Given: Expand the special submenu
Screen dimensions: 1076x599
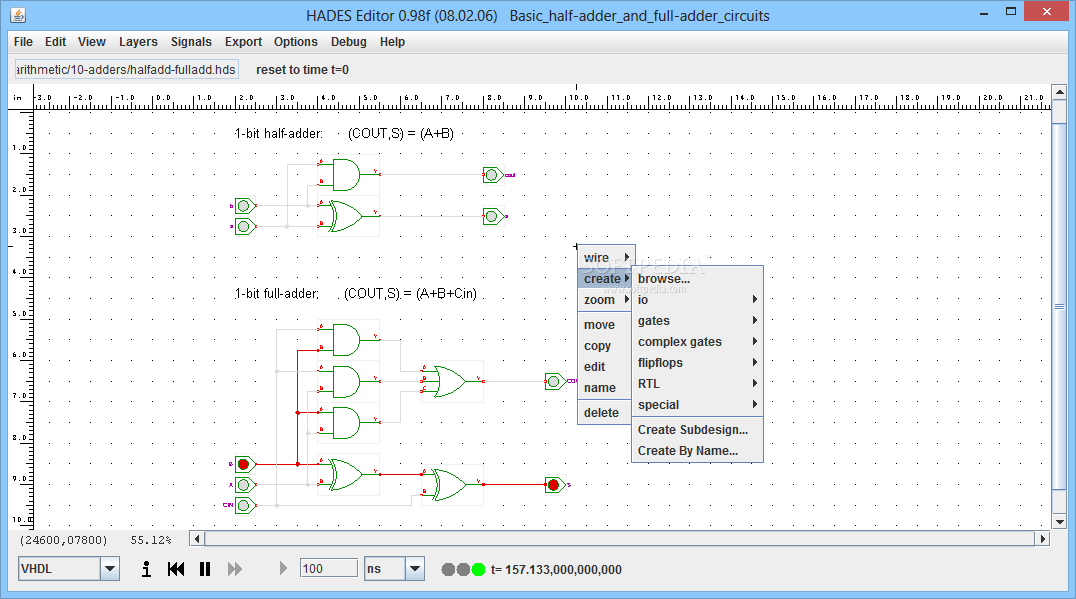Looking at the screenshot, I should click(x=697, y=405).
